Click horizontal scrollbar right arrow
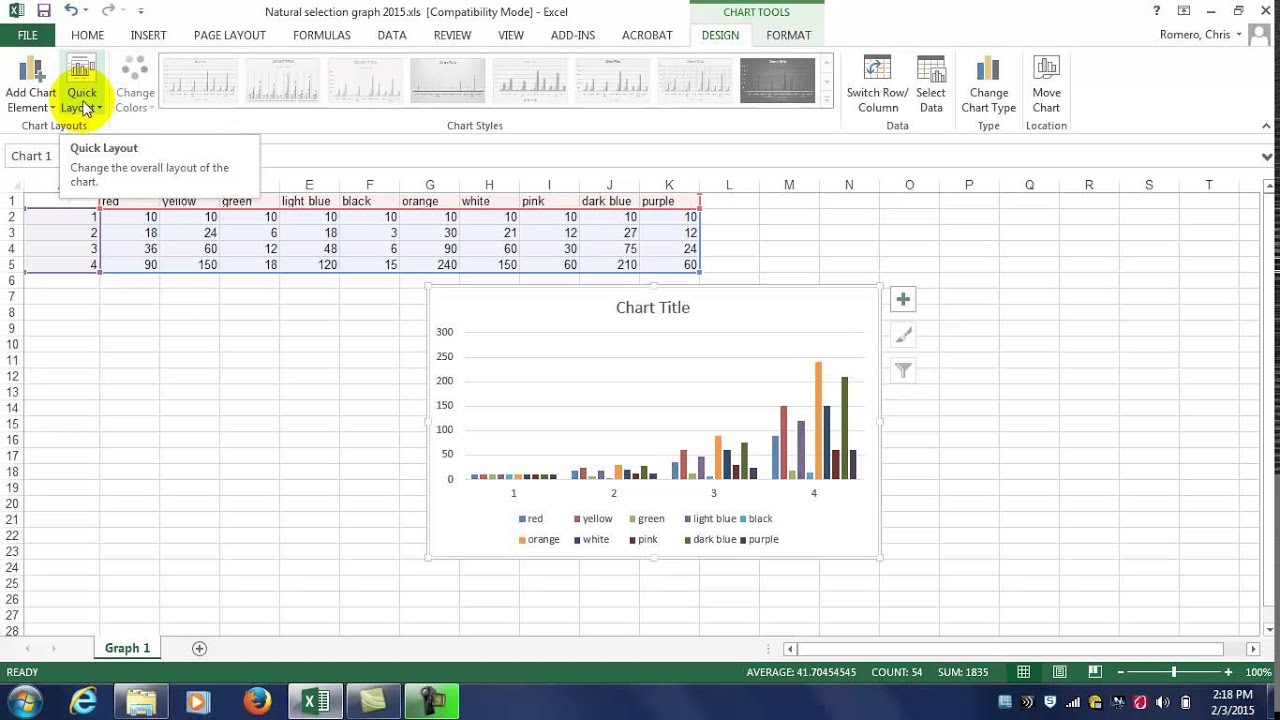This screenshot has width=1280, height=720. click(1253, 649)
